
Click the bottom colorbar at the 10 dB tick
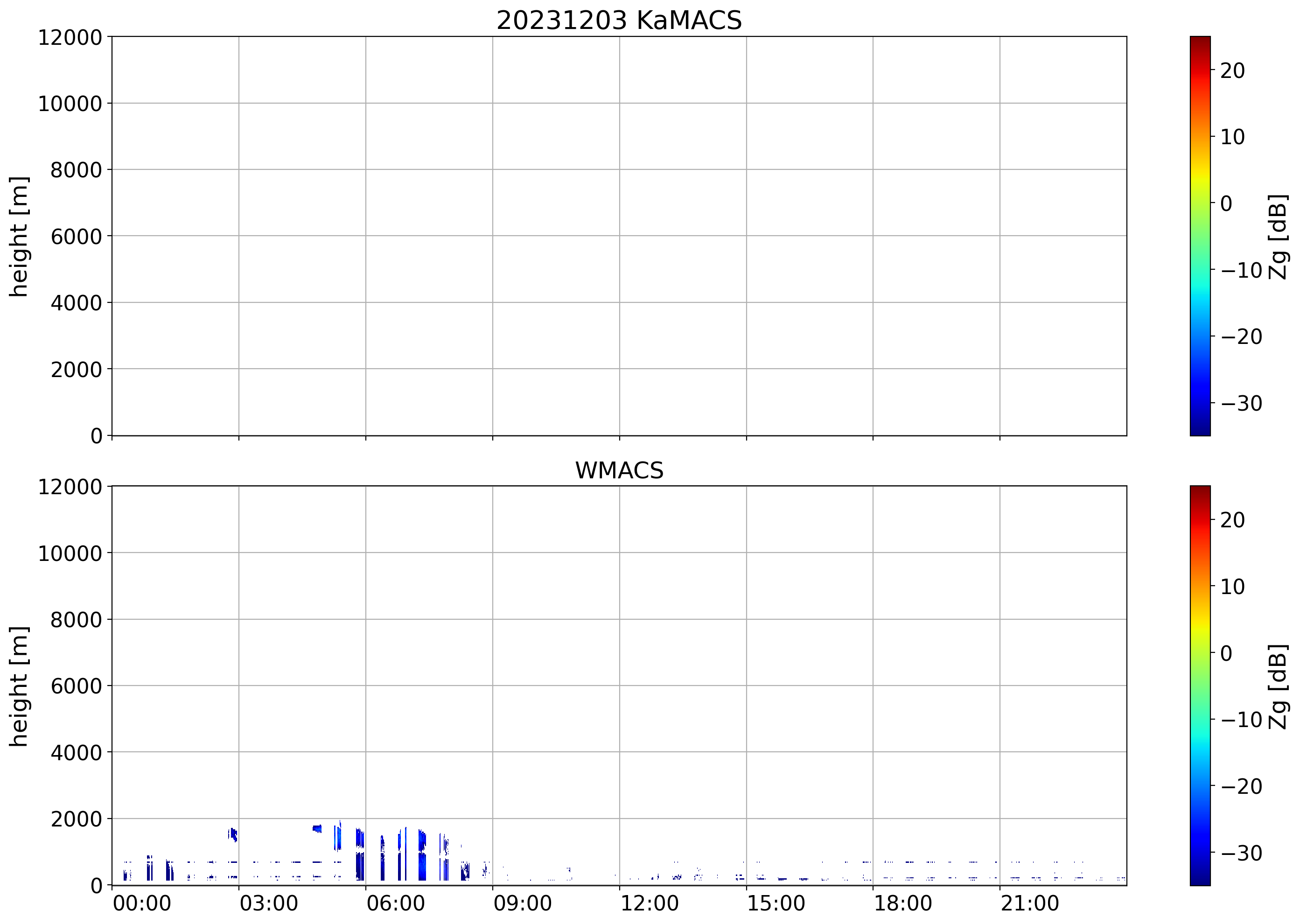point(1200,586)
